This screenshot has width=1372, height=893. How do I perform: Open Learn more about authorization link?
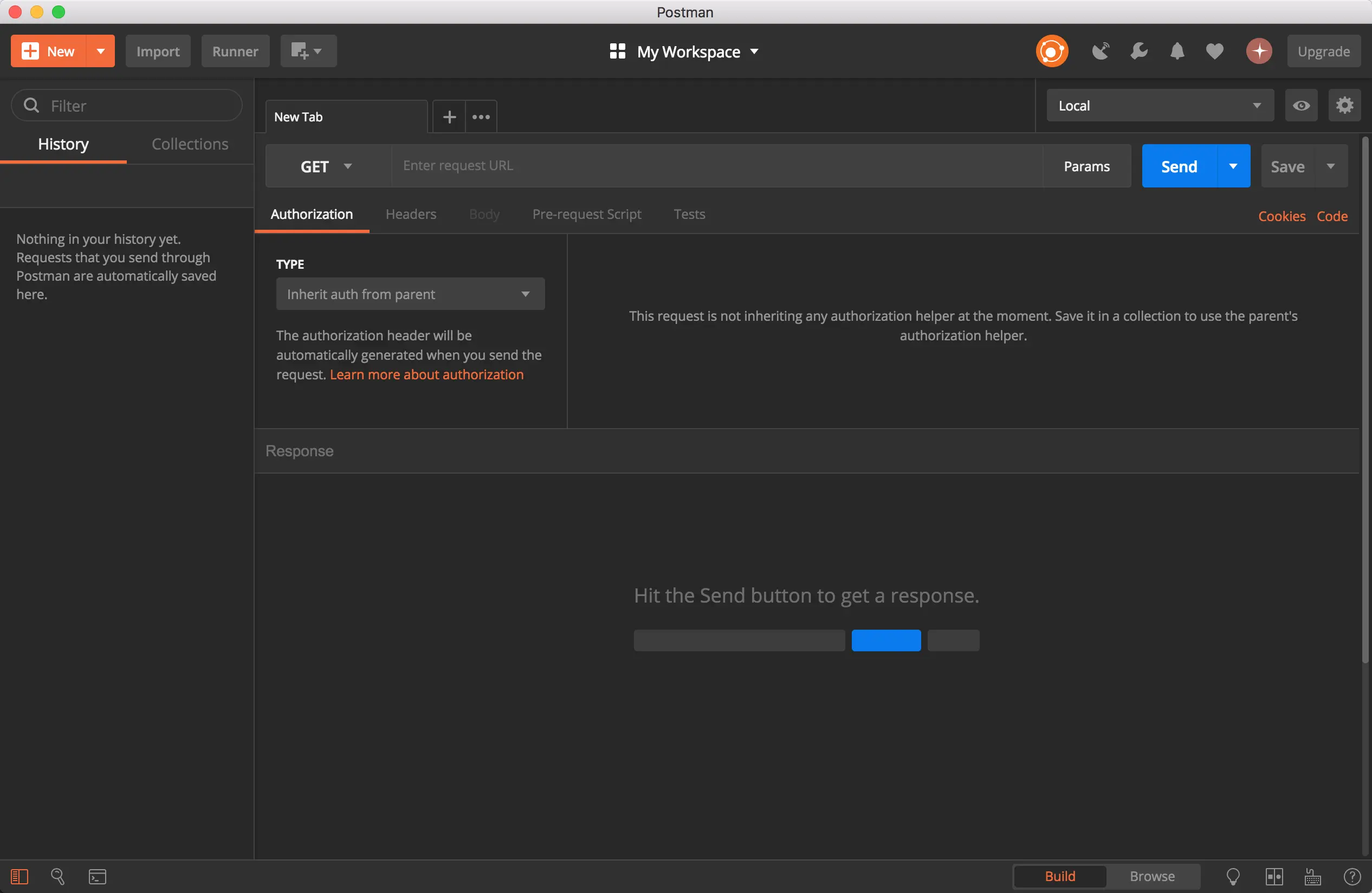[426, 375]
